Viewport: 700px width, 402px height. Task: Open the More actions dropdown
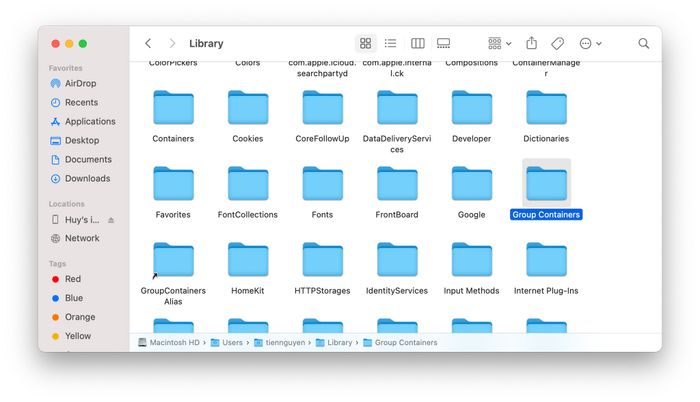click(x=589, y=44)
